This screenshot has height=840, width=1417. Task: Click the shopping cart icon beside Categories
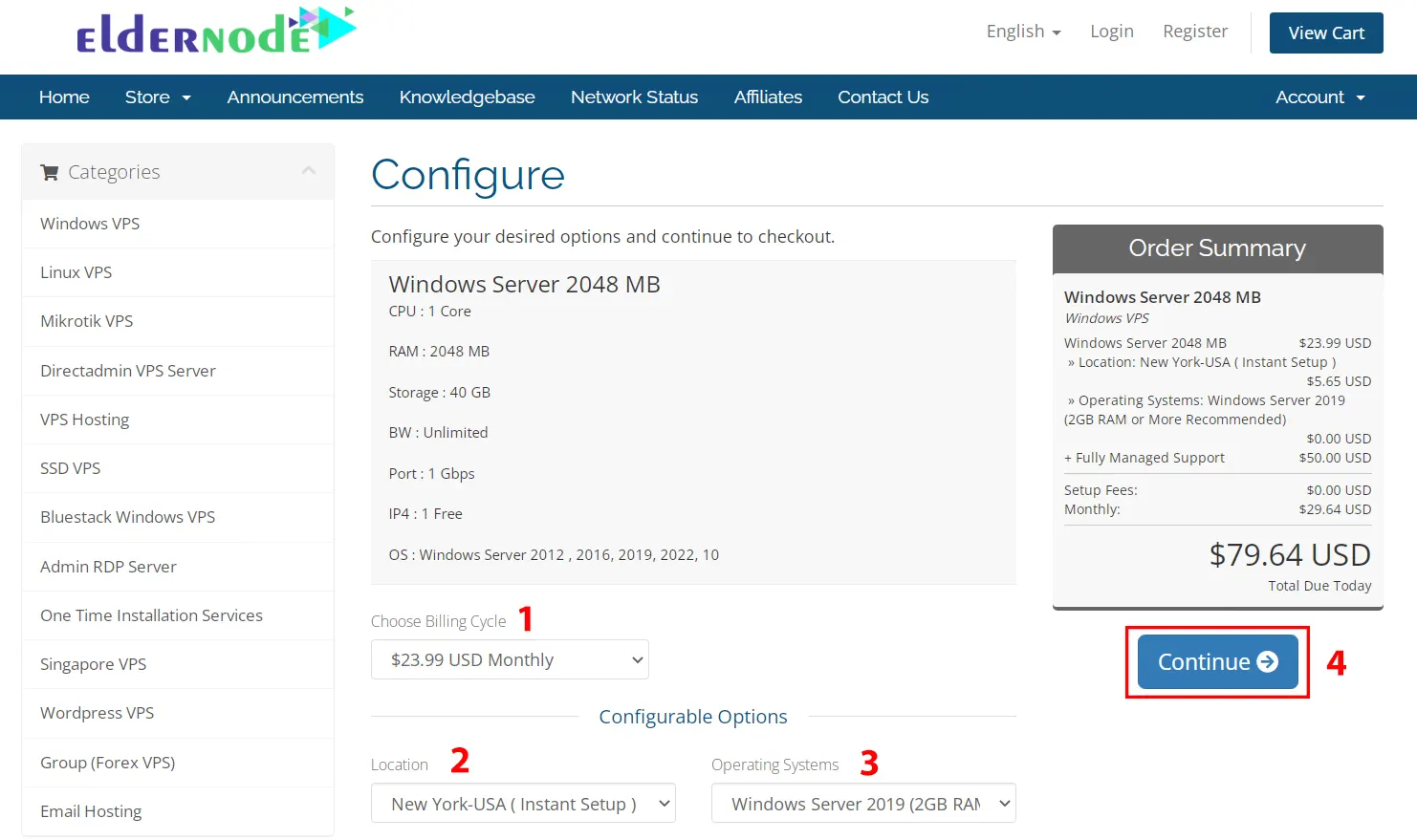click(x=49, y=171)
